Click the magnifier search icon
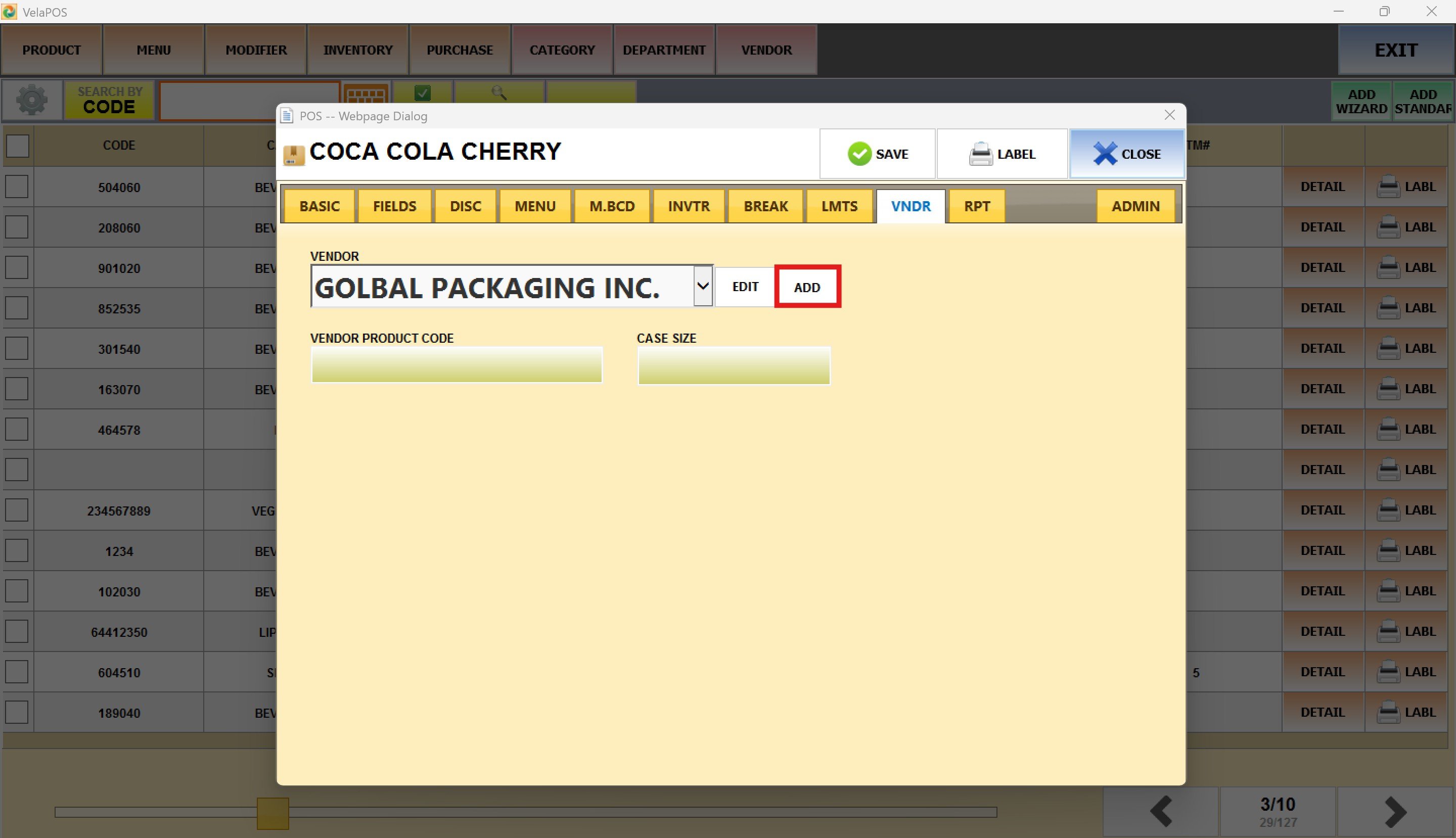The image size is (1456, 838). [x=498, y=92]
